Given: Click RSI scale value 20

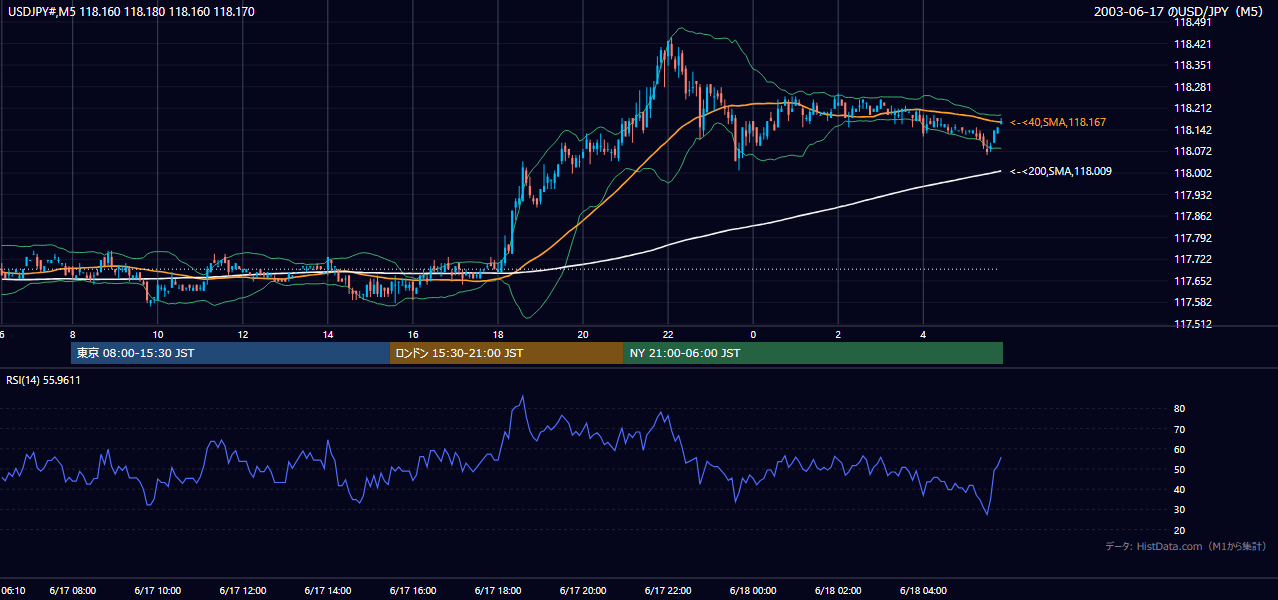Looking at the screenshot, I should (x=1180, y=530).
